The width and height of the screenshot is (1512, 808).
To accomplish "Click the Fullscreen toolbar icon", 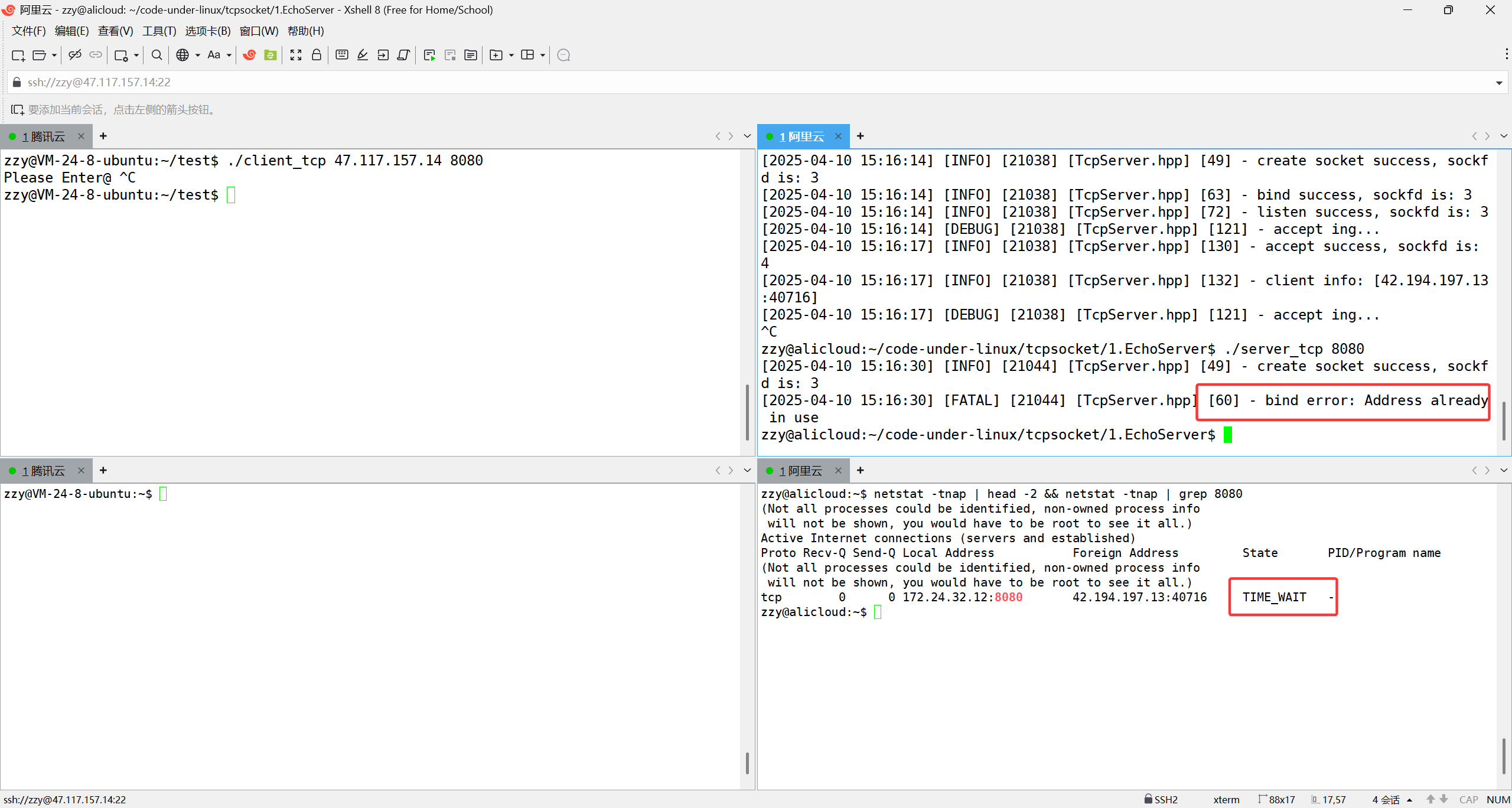I will [x=296, y=55].
